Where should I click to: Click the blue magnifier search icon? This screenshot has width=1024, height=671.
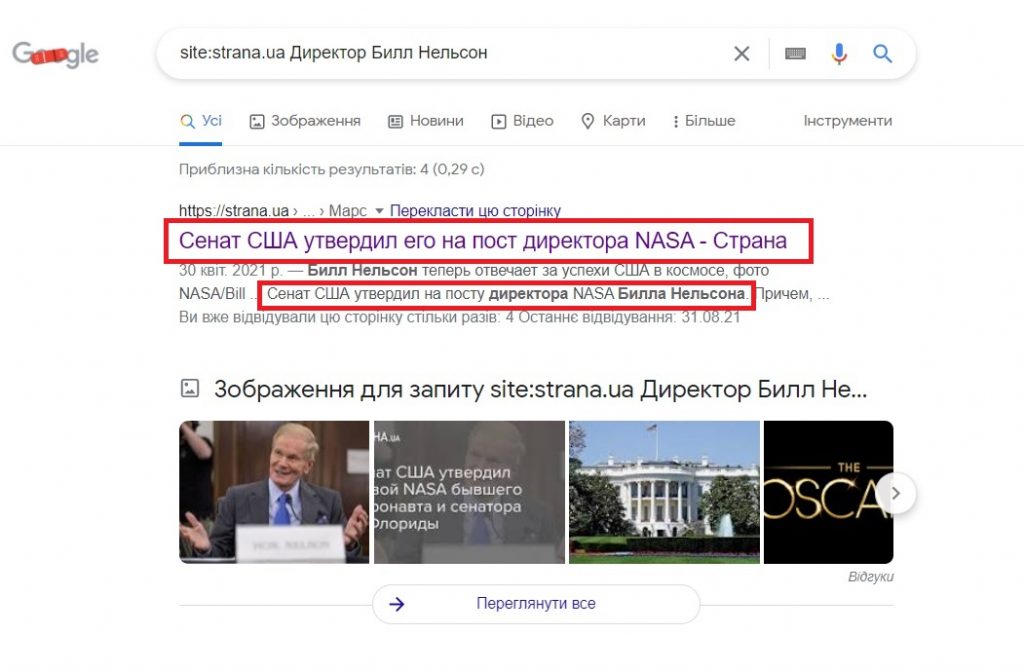(x=882, y=54)
